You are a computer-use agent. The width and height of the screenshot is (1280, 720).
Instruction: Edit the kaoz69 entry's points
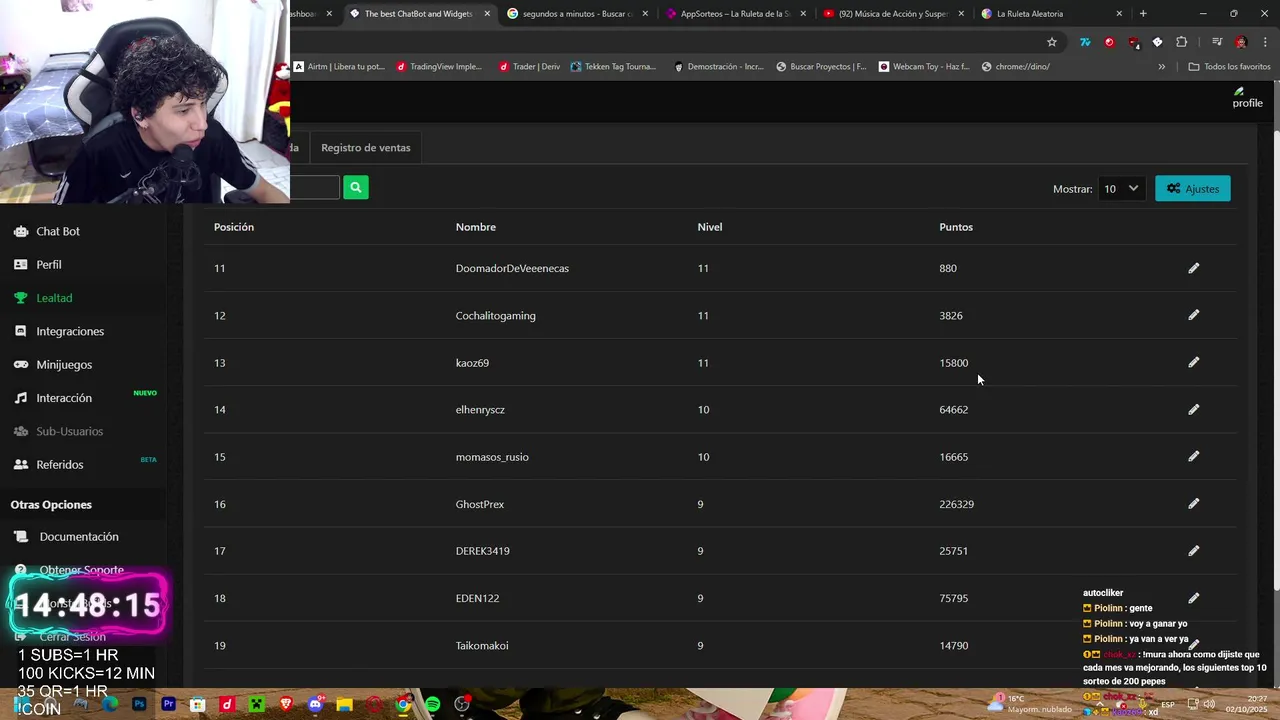[1193, 362]
